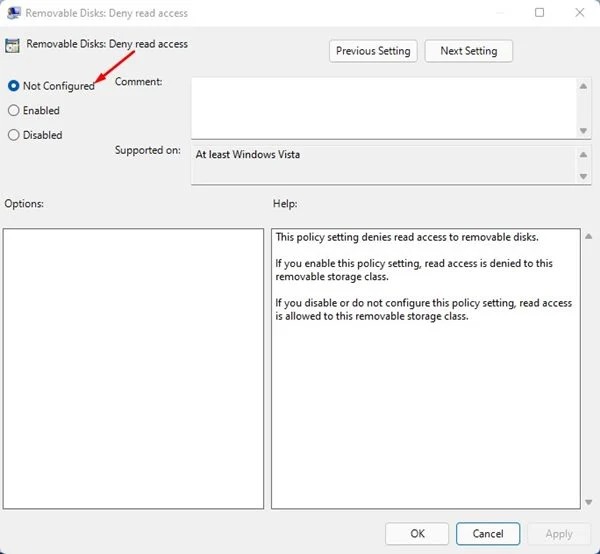Image resolution: width=600 pixels, height=554 pixels.
Task: Click the 'If you enable this policy' paragraph
Action: click(x=414, y=270)
